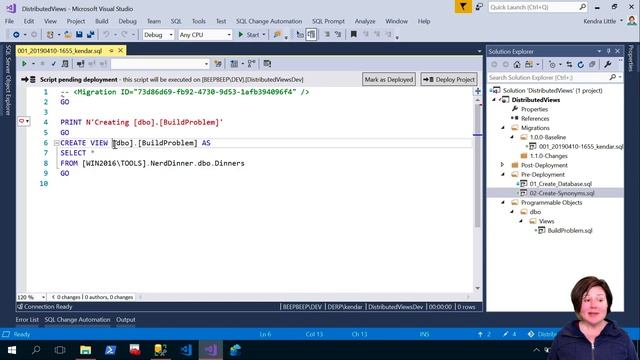This screenshot has height=360, width=640.
Task: Collapse the Views folder expander
Action: pyautogui.click(x=521, y=221)
